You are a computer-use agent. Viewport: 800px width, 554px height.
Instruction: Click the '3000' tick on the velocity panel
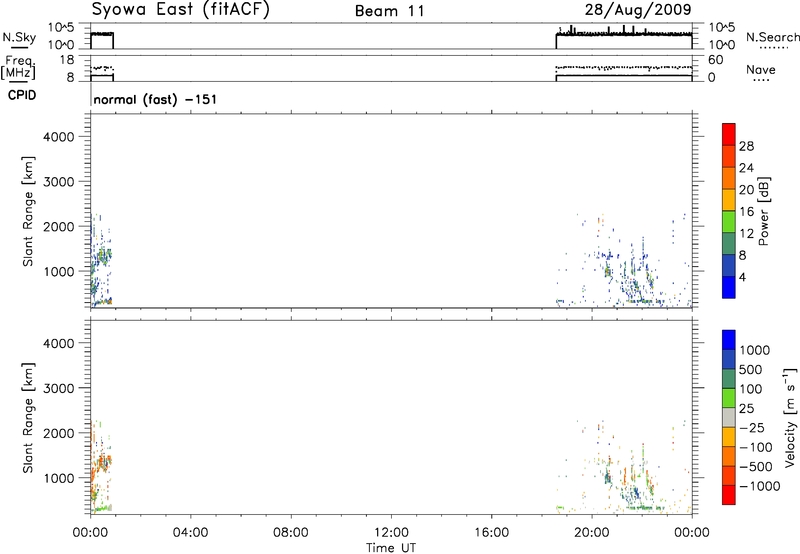[x=58, y=388]
